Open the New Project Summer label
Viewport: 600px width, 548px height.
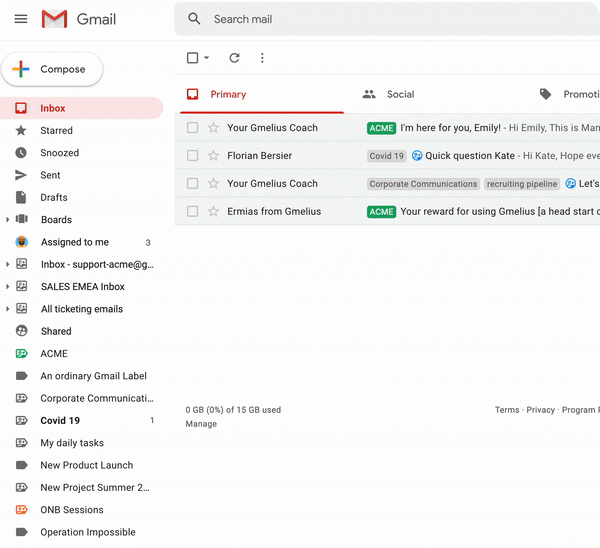(95, 487)
